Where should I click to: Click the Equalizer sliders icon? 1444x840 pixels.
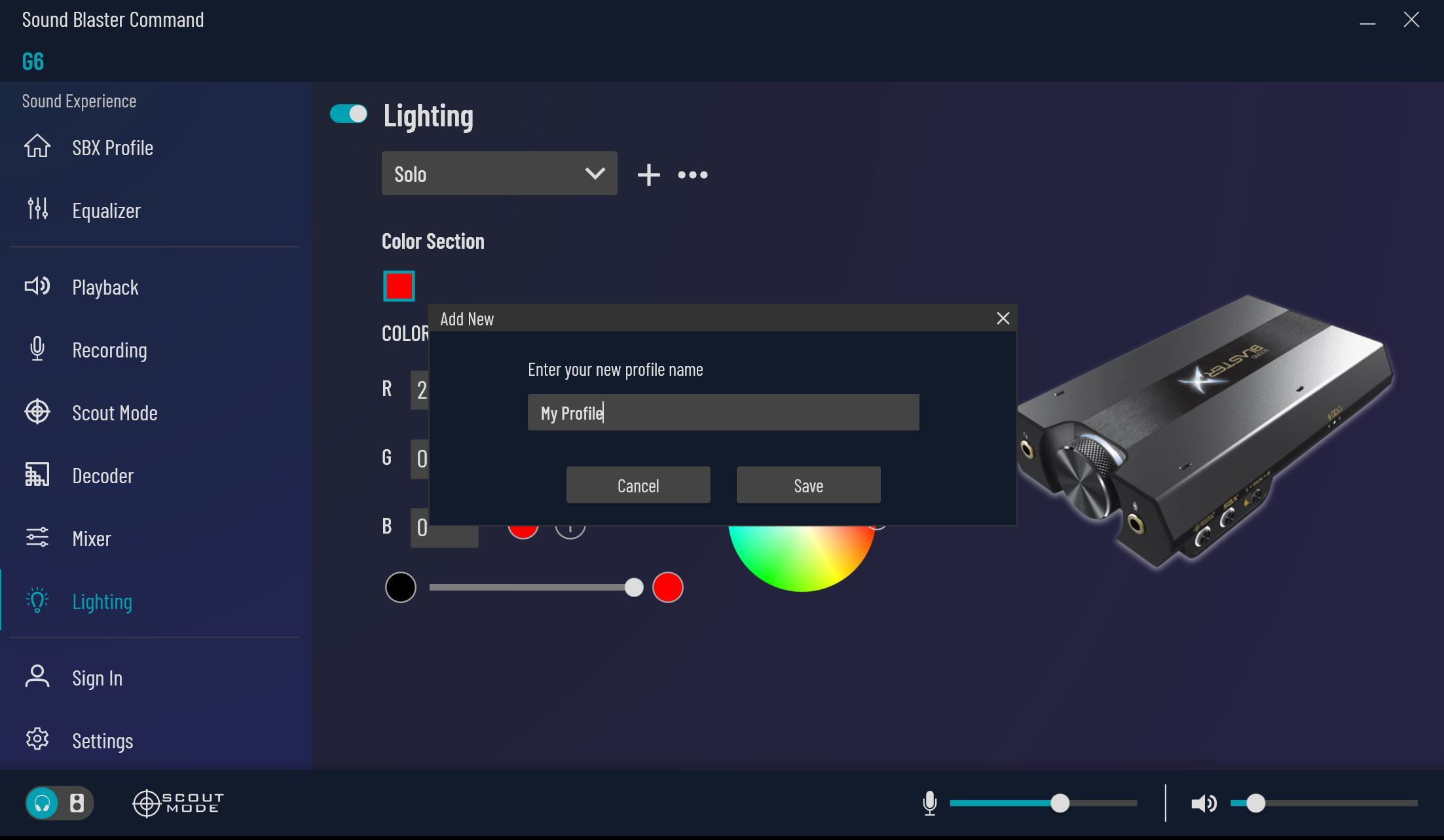tap(37, 209)
